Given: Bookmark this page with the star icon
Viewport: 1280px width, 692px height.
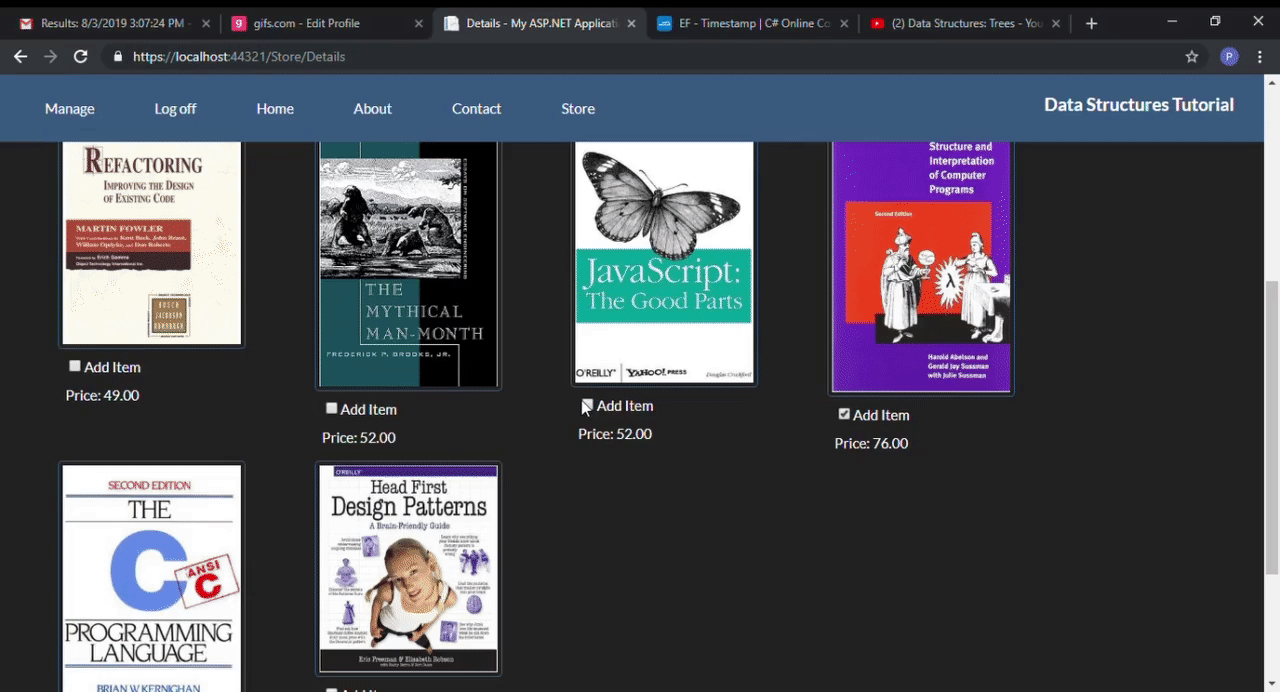Looking at the screenshot, I should tap(1192, 57).
